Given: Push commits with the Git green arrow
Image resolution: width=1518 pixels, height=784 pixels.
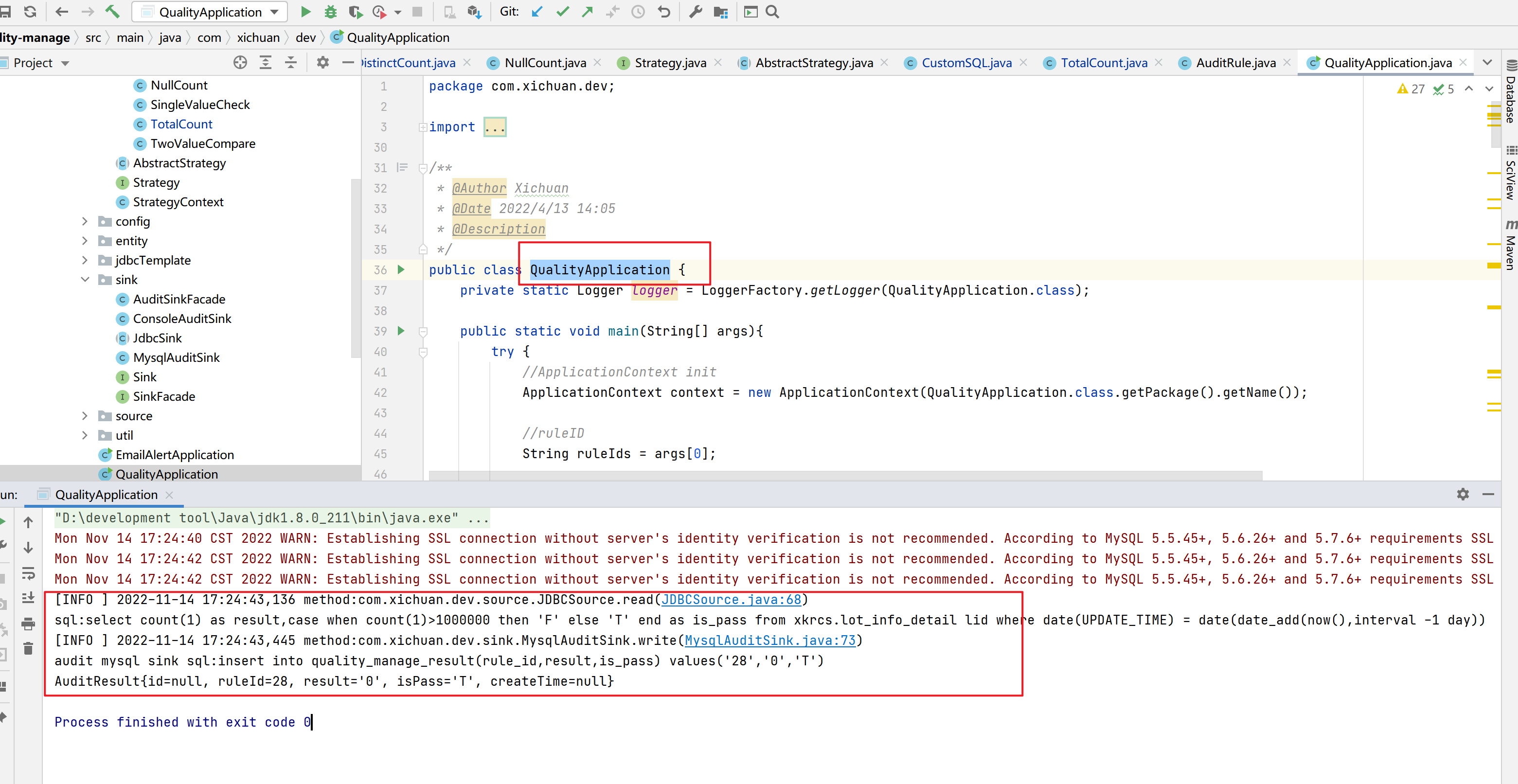Looking at the screenshot, I should click(x=588, y=12).
